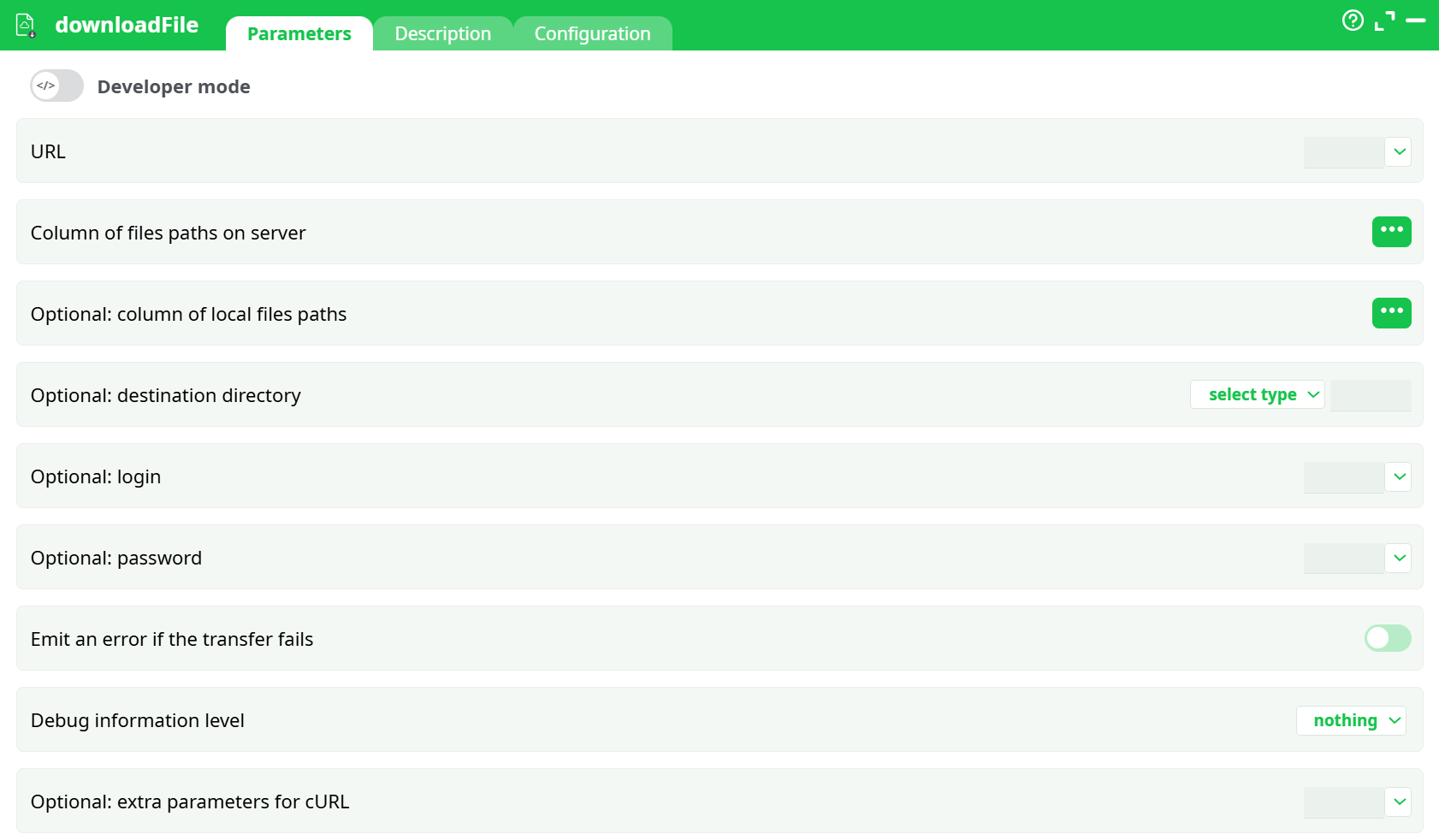Expand the dialog to full screen
The width and height of the screenshot is (1439, 840).
[1383, 21]
